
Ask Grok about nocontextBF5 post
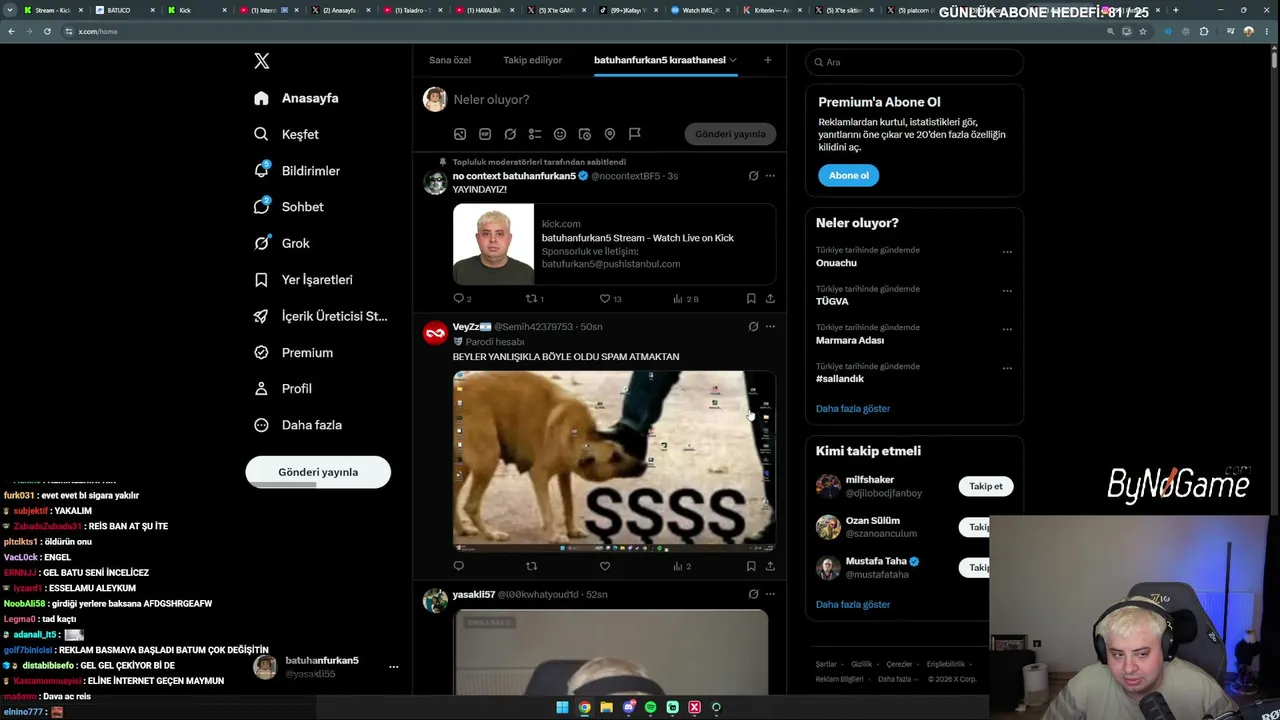pos(753,176)
